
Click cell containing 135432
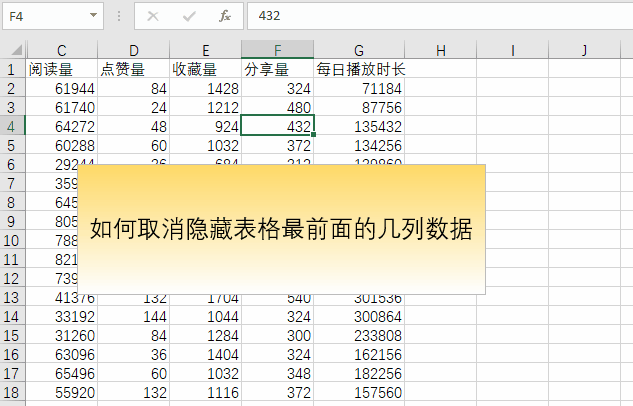click(359, 126)
